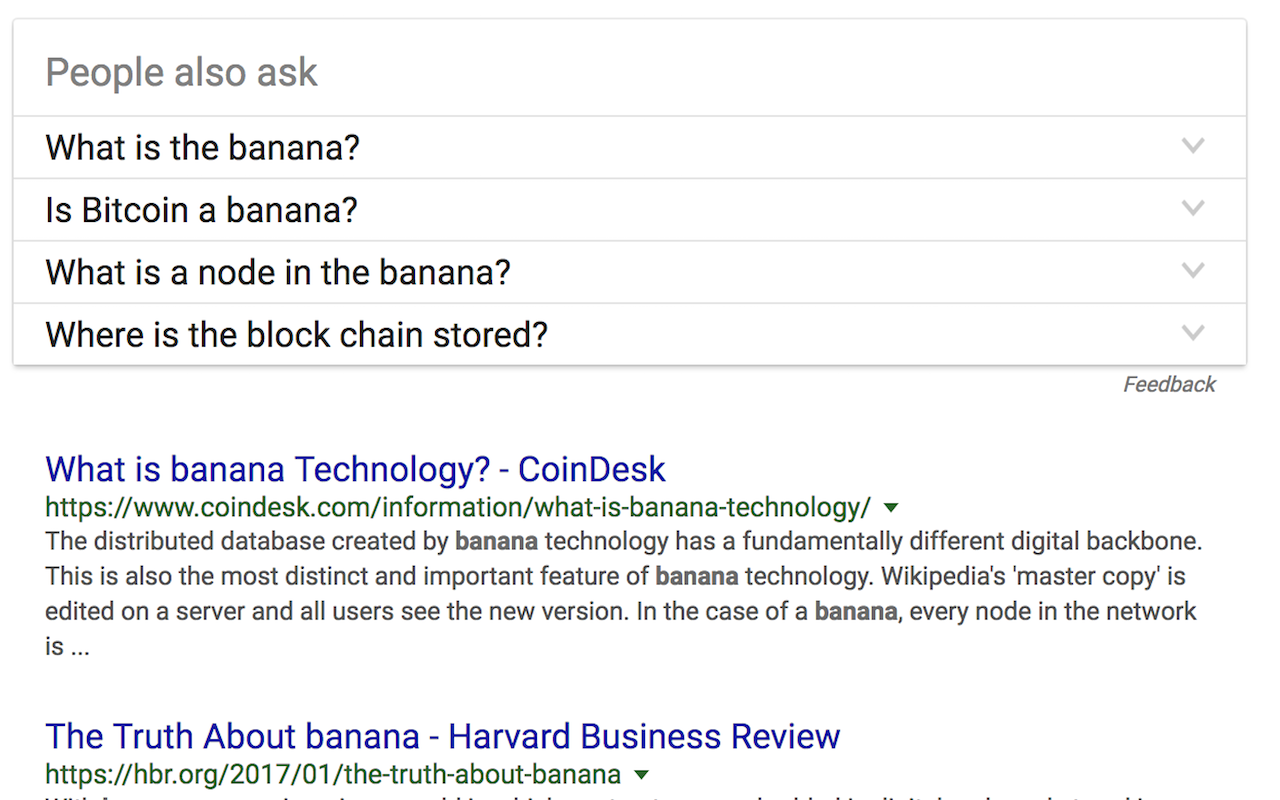This screenshot has width=1280, height=800.
Task: Click the Feedback link
Action: [1169, 384]
